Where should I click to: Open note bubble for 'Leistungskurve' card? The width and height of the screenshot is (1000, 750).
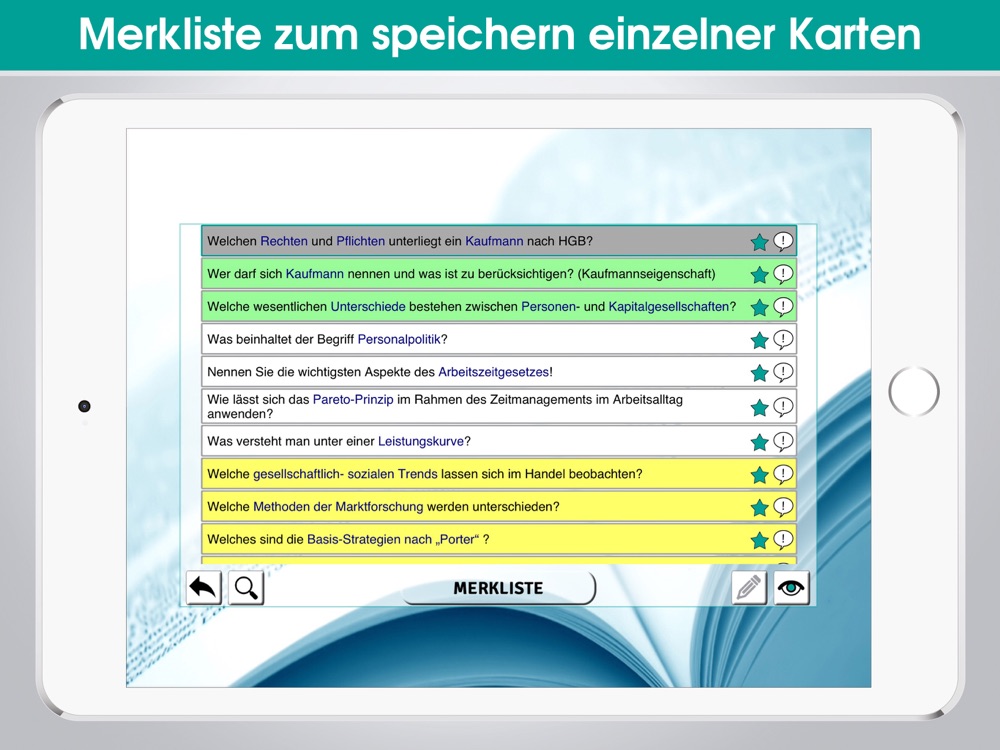[783, 441]
